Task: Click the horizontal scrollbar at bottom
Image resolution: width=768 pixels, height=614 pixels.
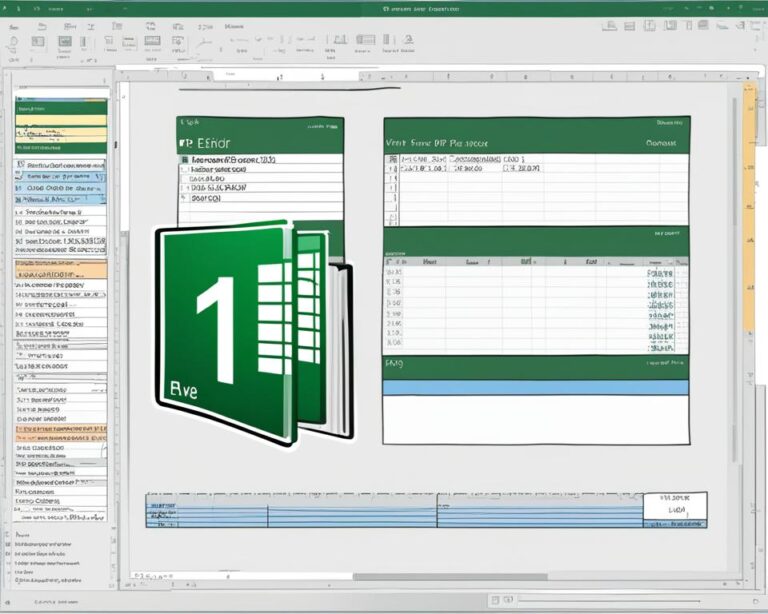Action: (450, 576)
